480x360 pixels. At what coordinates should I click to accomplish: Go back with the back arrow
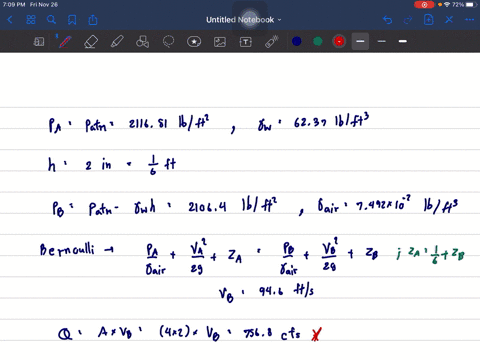10,20
